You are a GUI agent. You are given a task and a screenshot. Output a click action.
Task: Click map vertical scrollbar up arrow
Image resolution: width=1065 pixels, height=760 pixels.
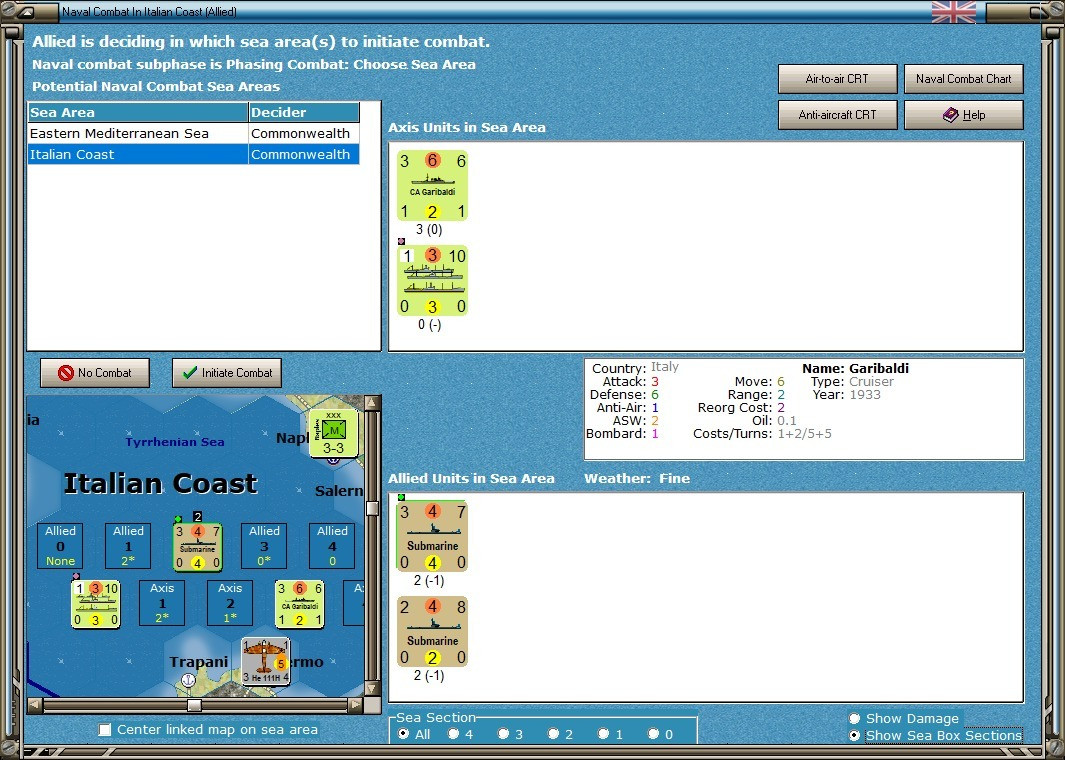(372, 403)
